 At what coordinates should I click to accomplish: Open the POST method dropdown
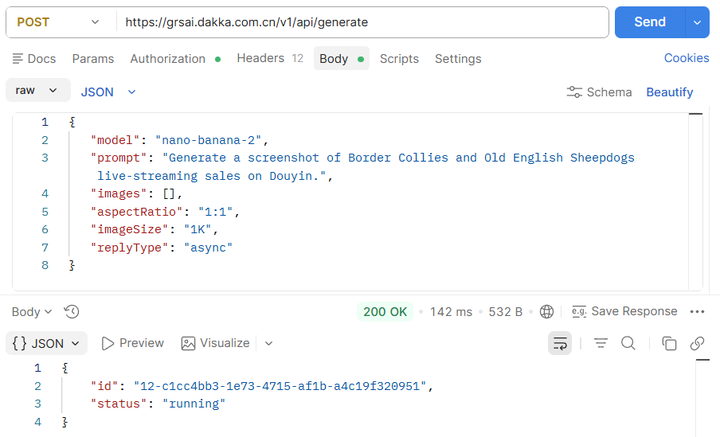pos(58,22)
